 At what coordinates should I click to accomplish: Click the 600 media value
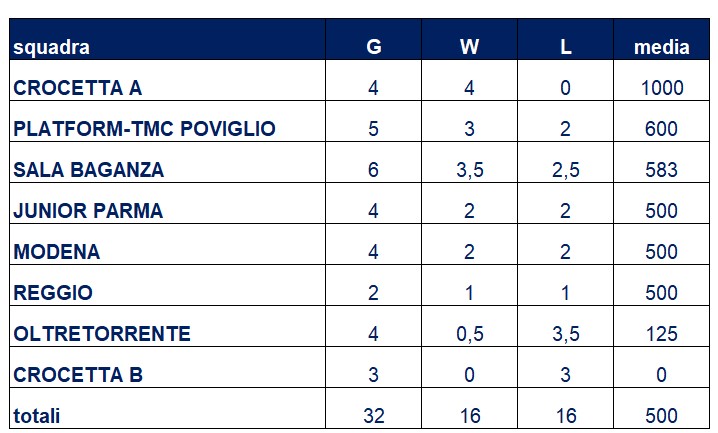pyautogui.click(x=662, y=129)
